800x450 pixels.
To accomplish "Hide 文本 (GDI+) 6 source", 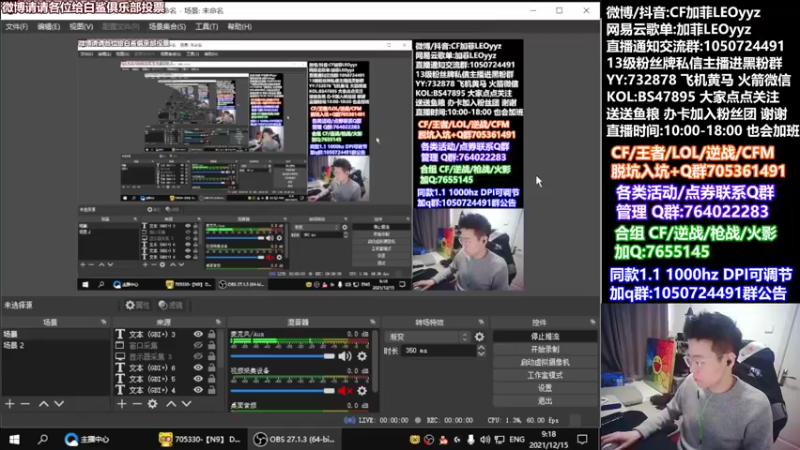I will (198, 367).
